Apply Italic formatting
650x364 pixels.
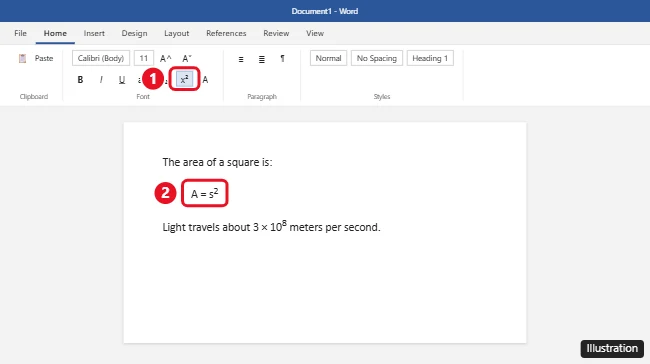tap(101, 80)
